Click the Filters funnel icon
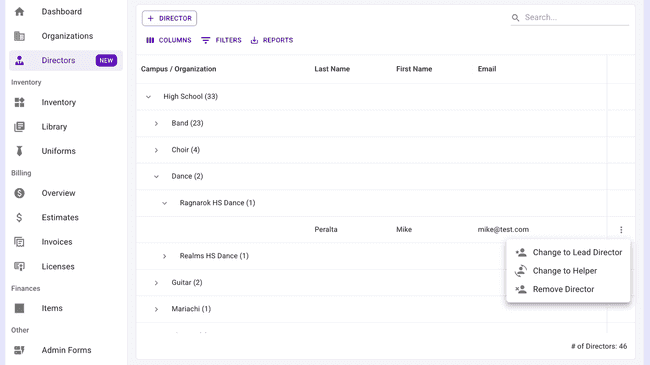The width and height of the screenshot is (650, 365). [206, 40]
